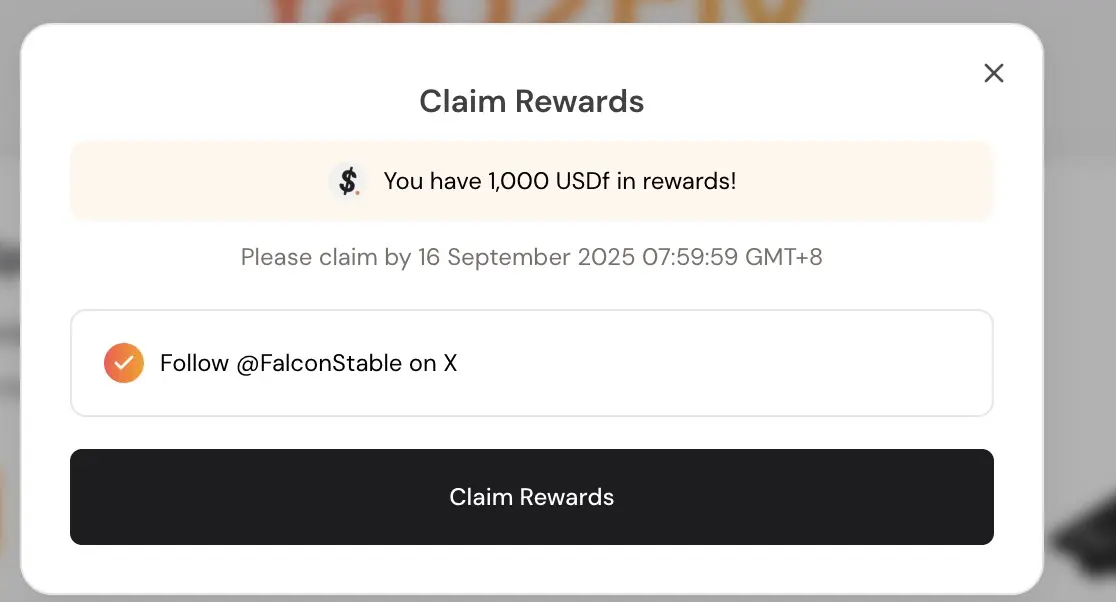Click the GMT+8 timezone label
1116x602 pixels.
784,257
